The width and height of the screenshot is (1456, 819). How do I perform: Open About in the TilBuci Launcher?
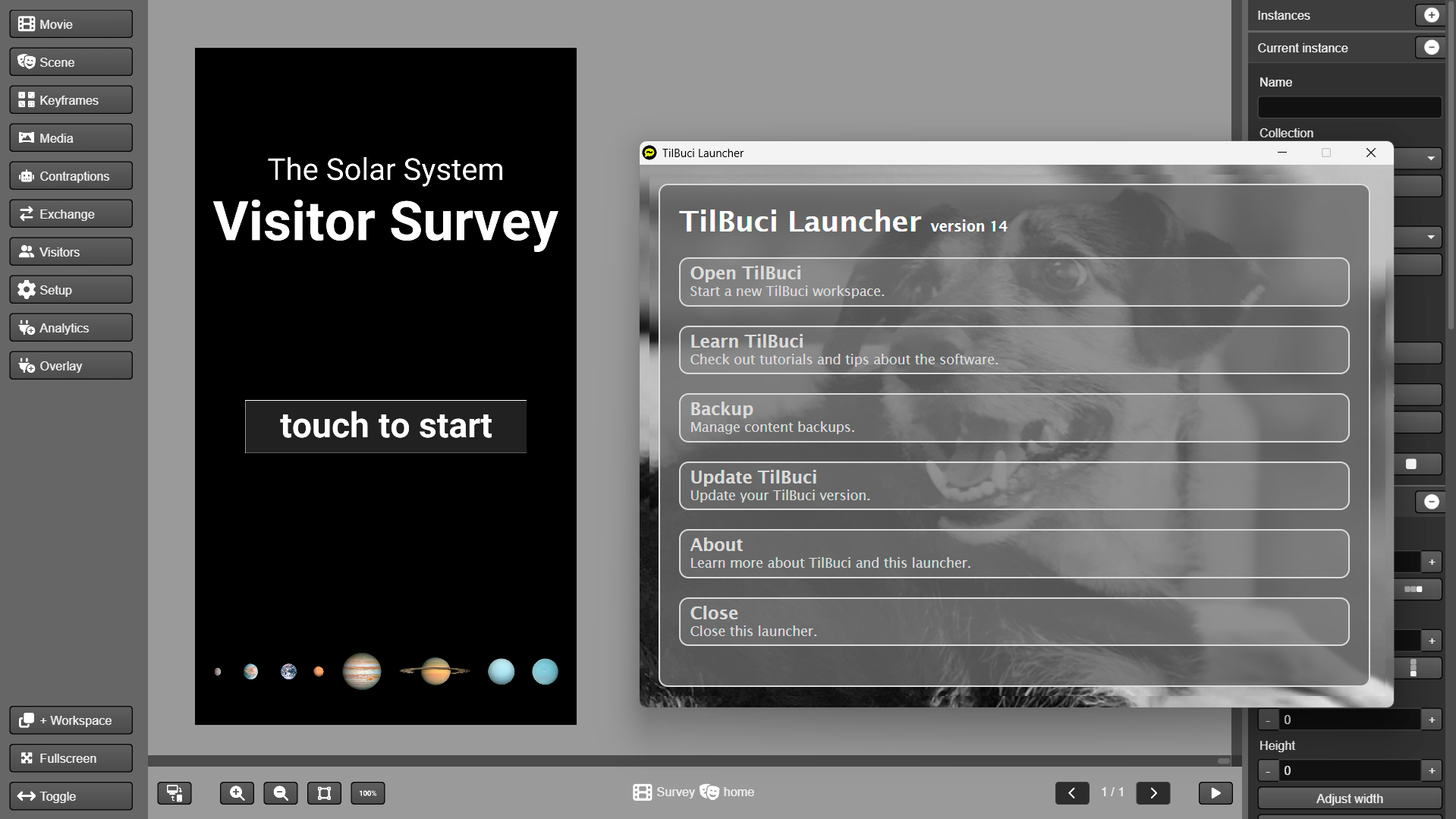click(x=1014, y=553)
